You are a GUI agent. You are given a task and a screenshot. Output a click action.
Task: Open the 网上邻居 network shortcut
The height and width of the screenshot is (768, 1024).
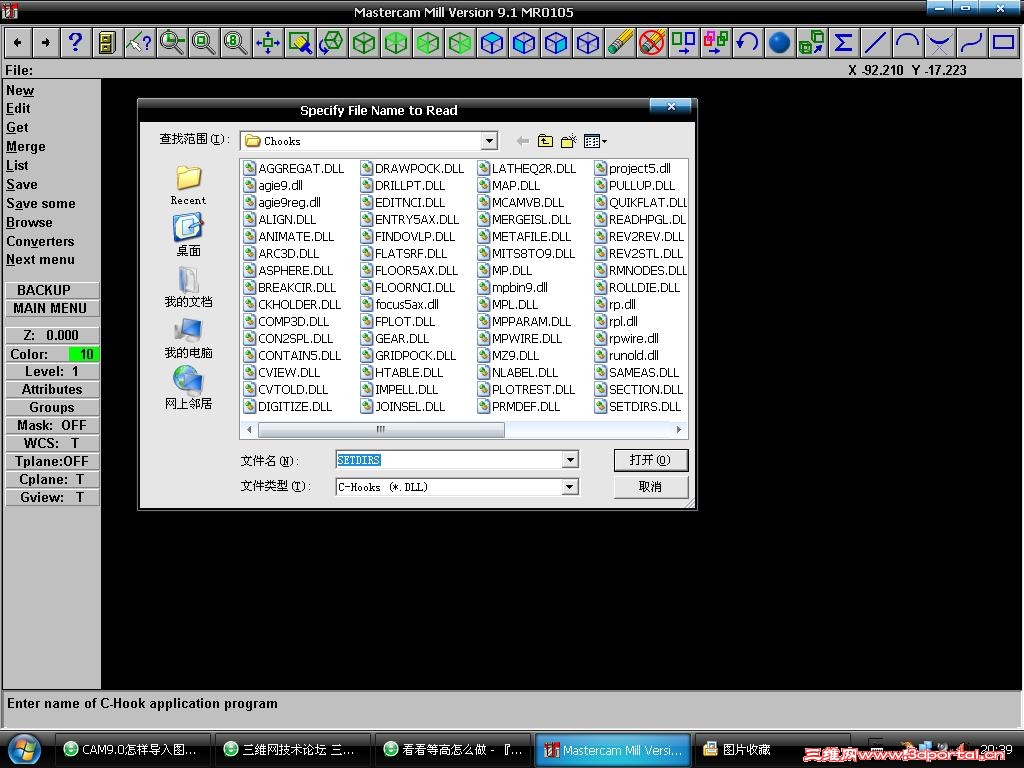[x=188, y=389]
